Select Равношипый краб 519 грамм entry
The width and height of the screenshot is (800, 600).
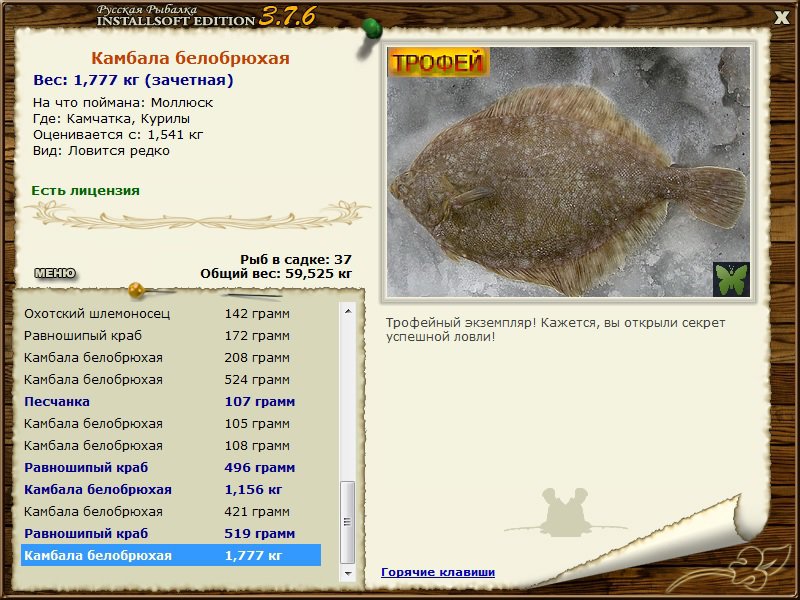point(171,533)
